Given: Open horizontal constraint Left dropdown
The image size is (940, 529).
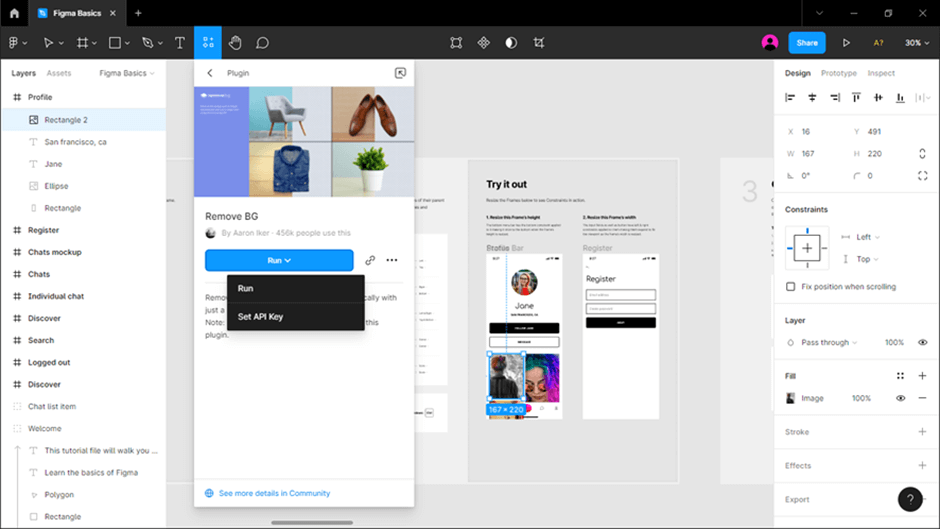Looking at the screenshot, I should tap(867, 237).
